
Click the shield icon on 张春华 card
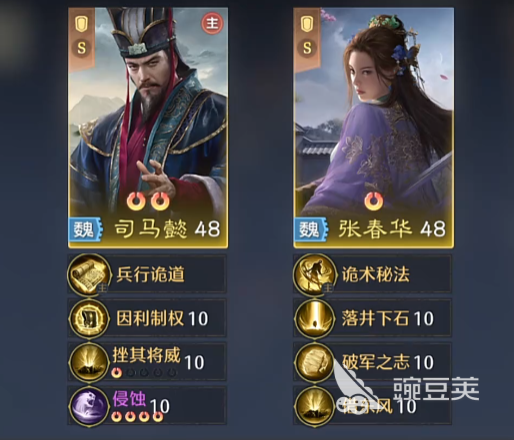click(x=307, y=24)
